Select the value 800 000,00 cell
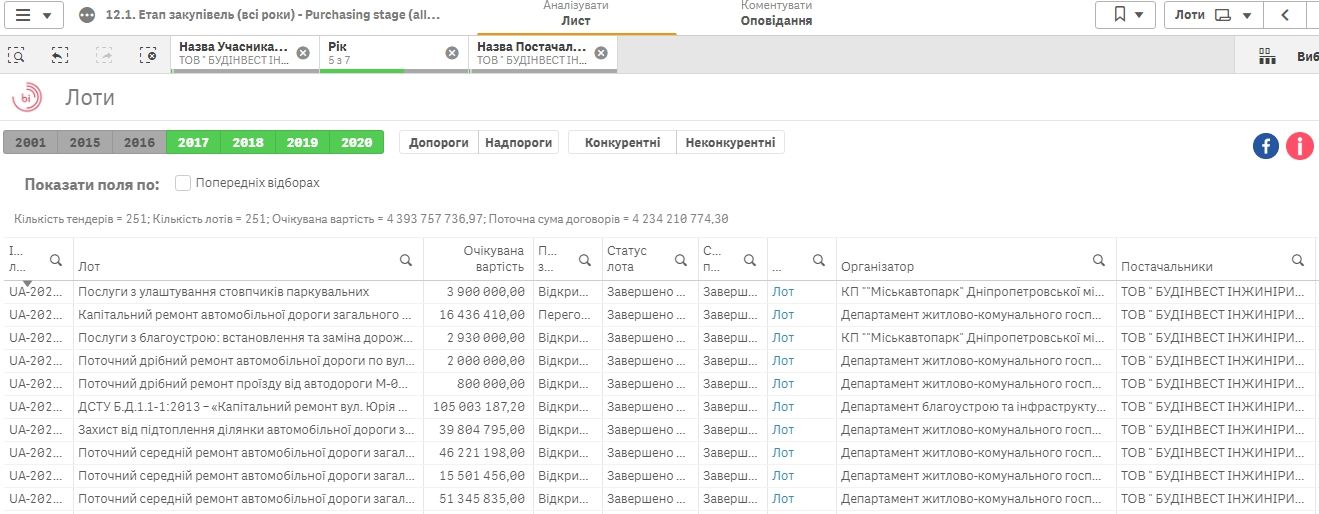This screenshot has height=514, width=1319. pyautogui.click(x=478, y=384)
